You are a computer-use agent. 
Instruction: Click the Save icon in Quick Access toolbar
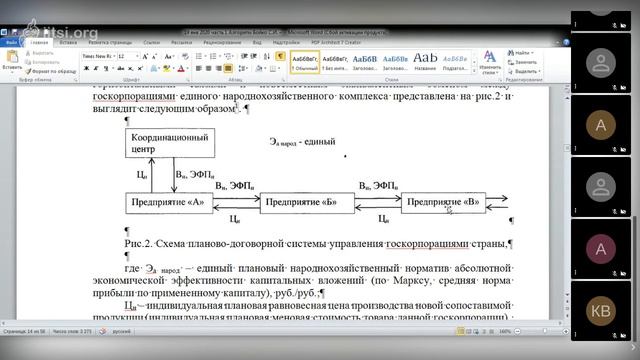click(x=14, y=32)
